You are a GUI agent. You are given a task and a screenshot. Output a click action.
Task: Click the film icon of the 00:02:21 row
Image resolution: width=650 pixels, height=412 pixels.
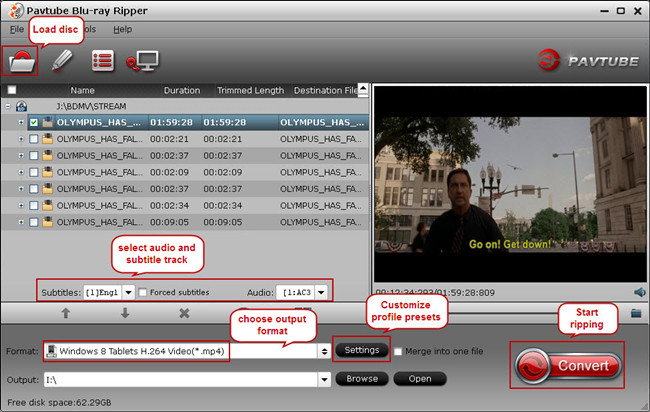tap(48, 139)
